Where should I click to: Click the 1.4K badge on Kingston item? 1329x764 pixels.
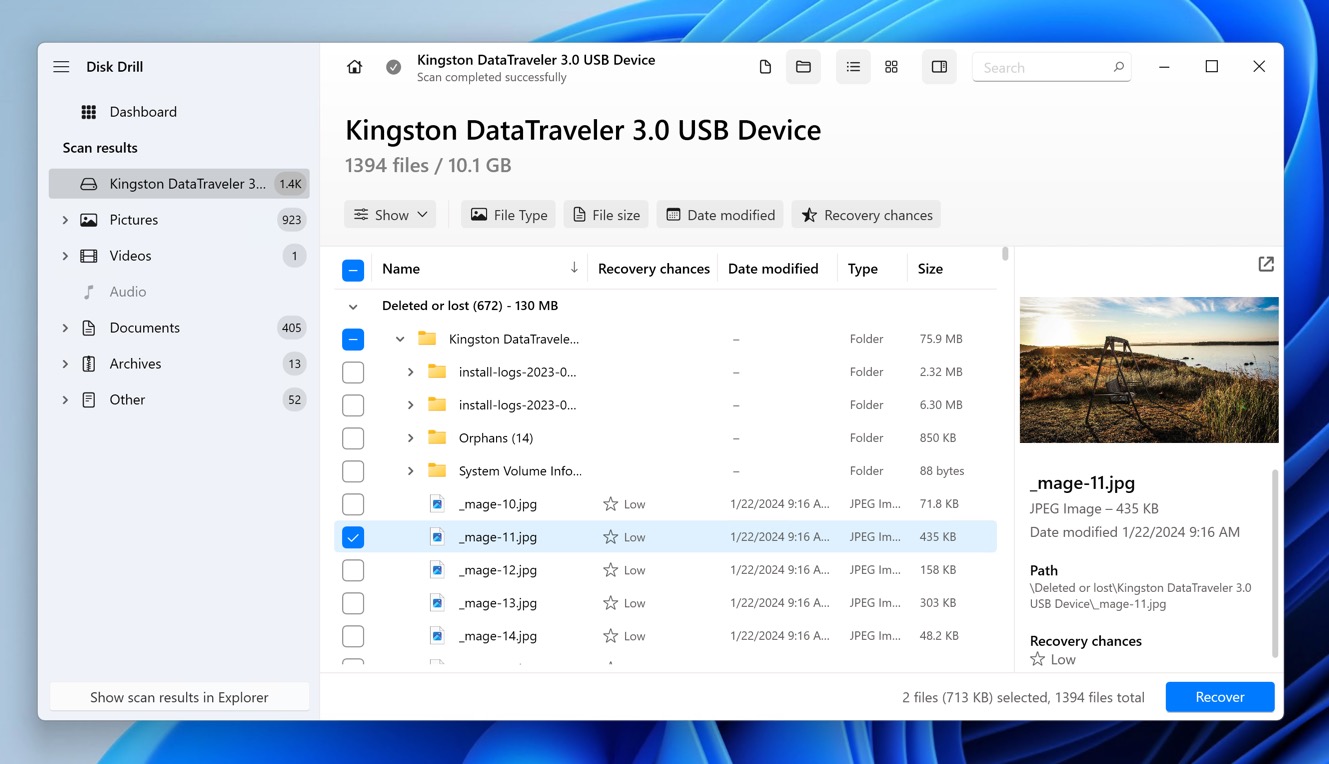(x=291, y=184)
